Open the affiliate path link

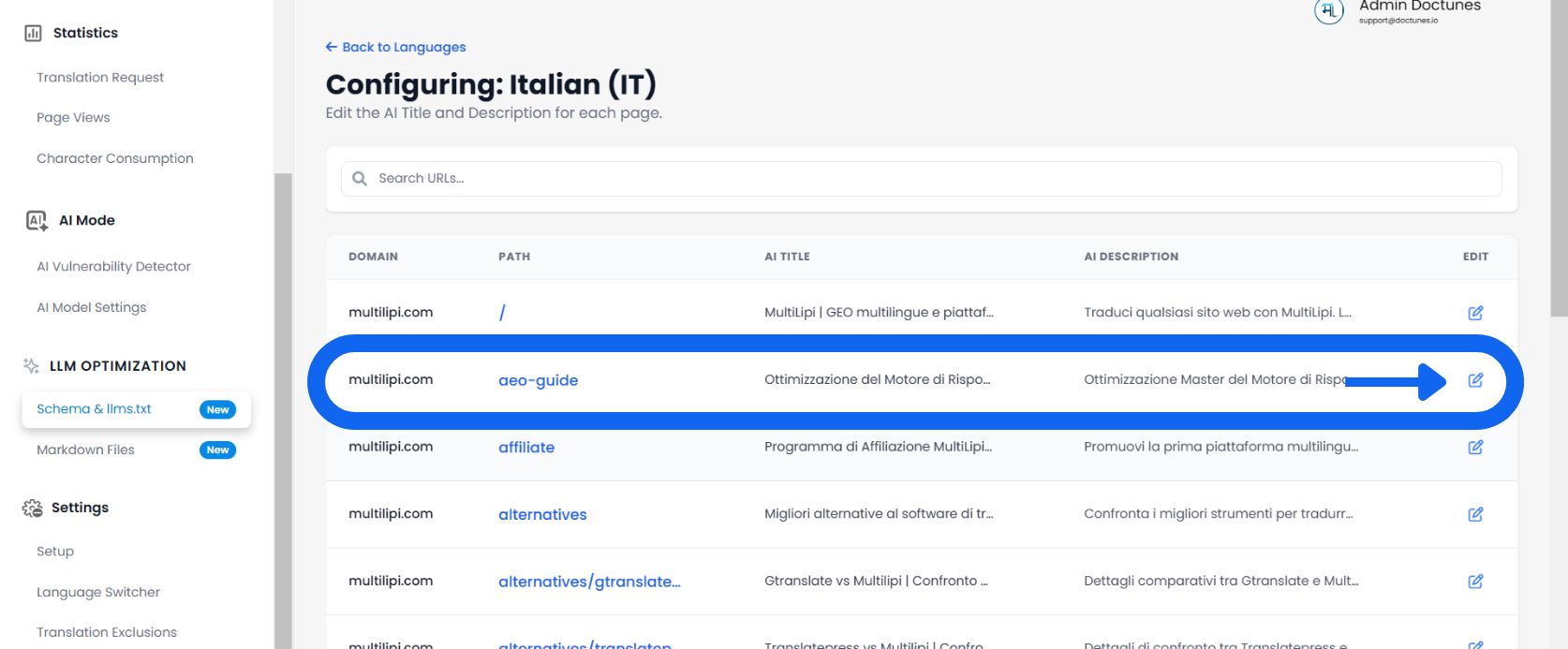click(x=526, y=448)
